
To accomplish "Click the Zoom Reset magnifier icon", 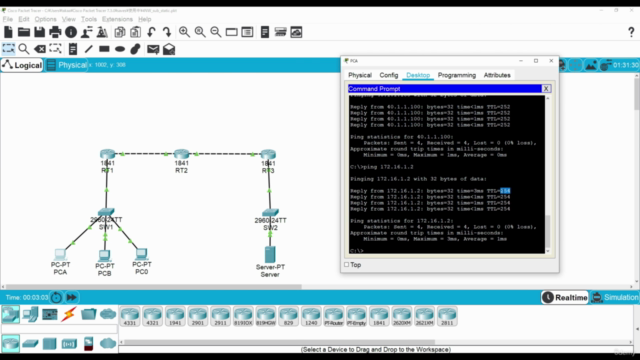I will (x=200, y=32).
